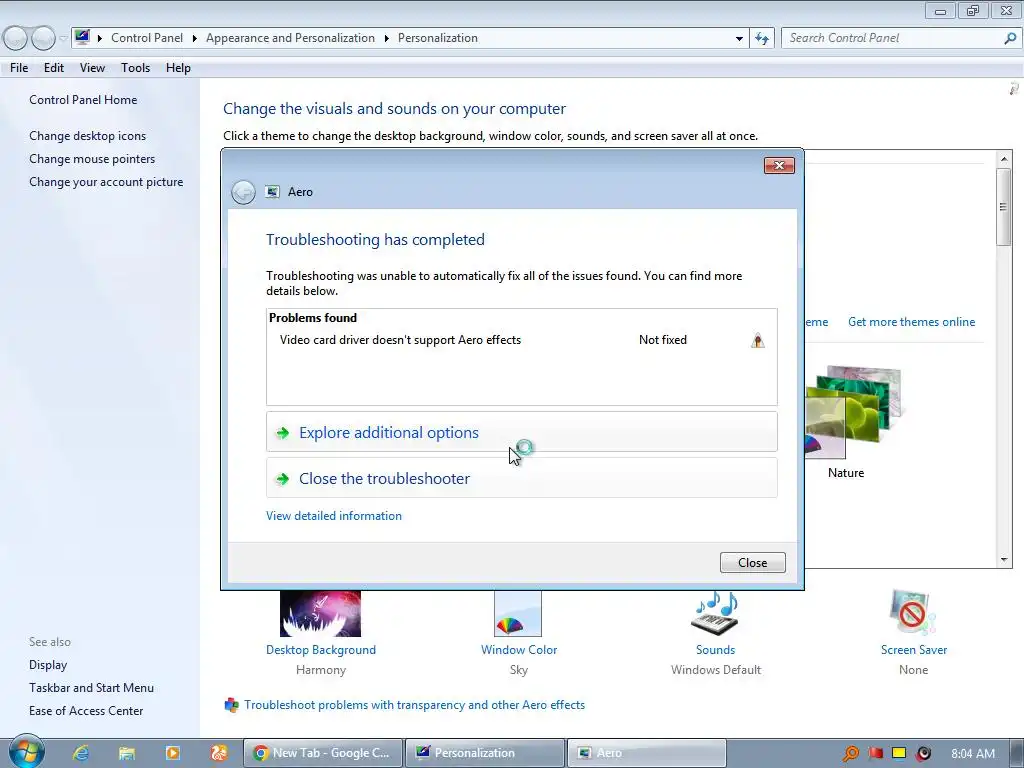
Task: Click the Personalization breadcrumb in address bar
Action: coord(438,39)
